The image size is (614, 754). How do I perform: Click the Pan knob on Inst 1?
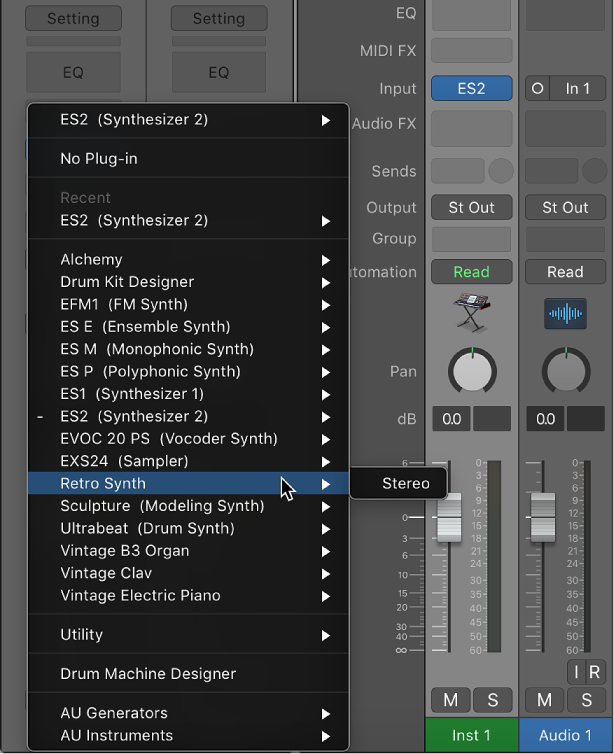[x=472, y=371]
